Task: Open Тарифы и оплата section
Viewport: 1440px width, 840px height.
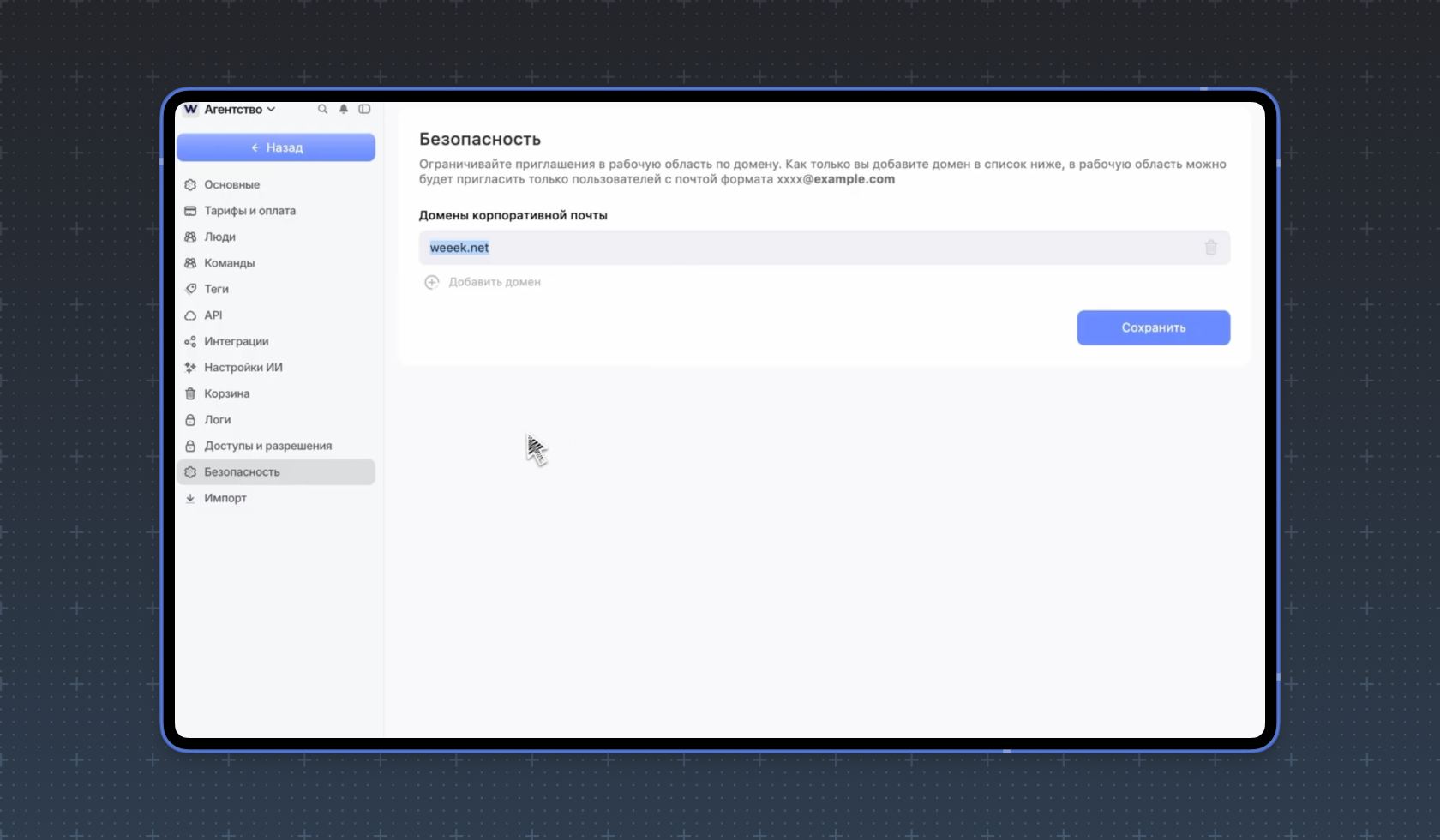Action: click(x=249, y=211)
